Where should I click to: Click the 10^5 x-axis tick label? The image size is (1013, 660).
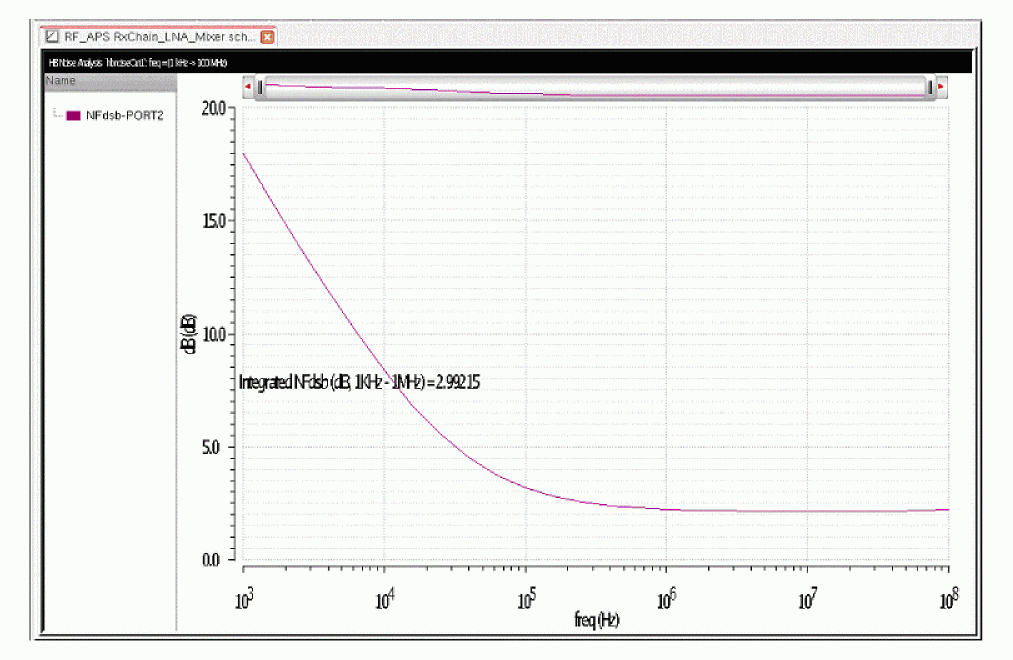(x=527, y=599)
